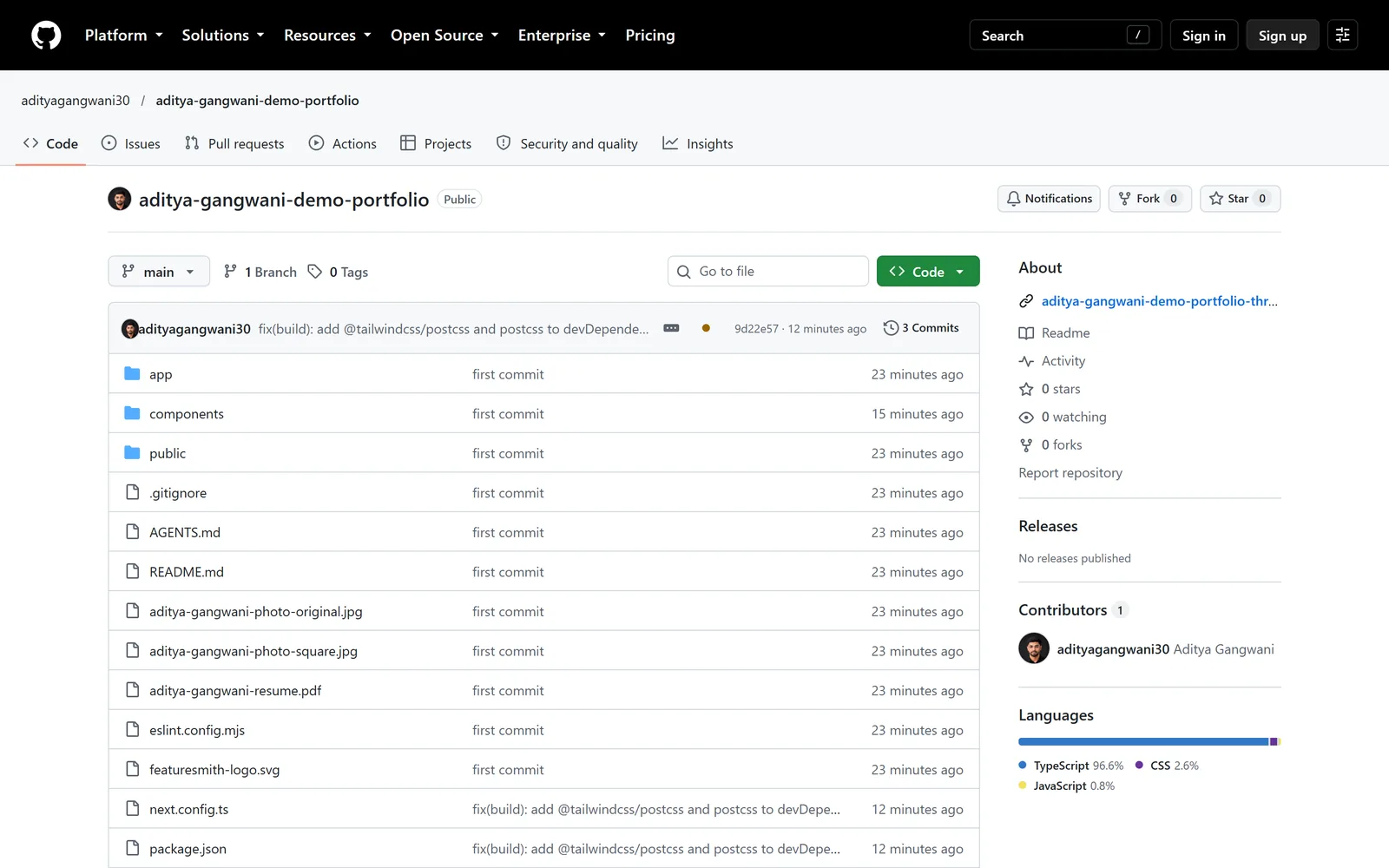The image size is (1389, 868).
Task: Click the watching eye icon
Action: (x=1026, y=418)
